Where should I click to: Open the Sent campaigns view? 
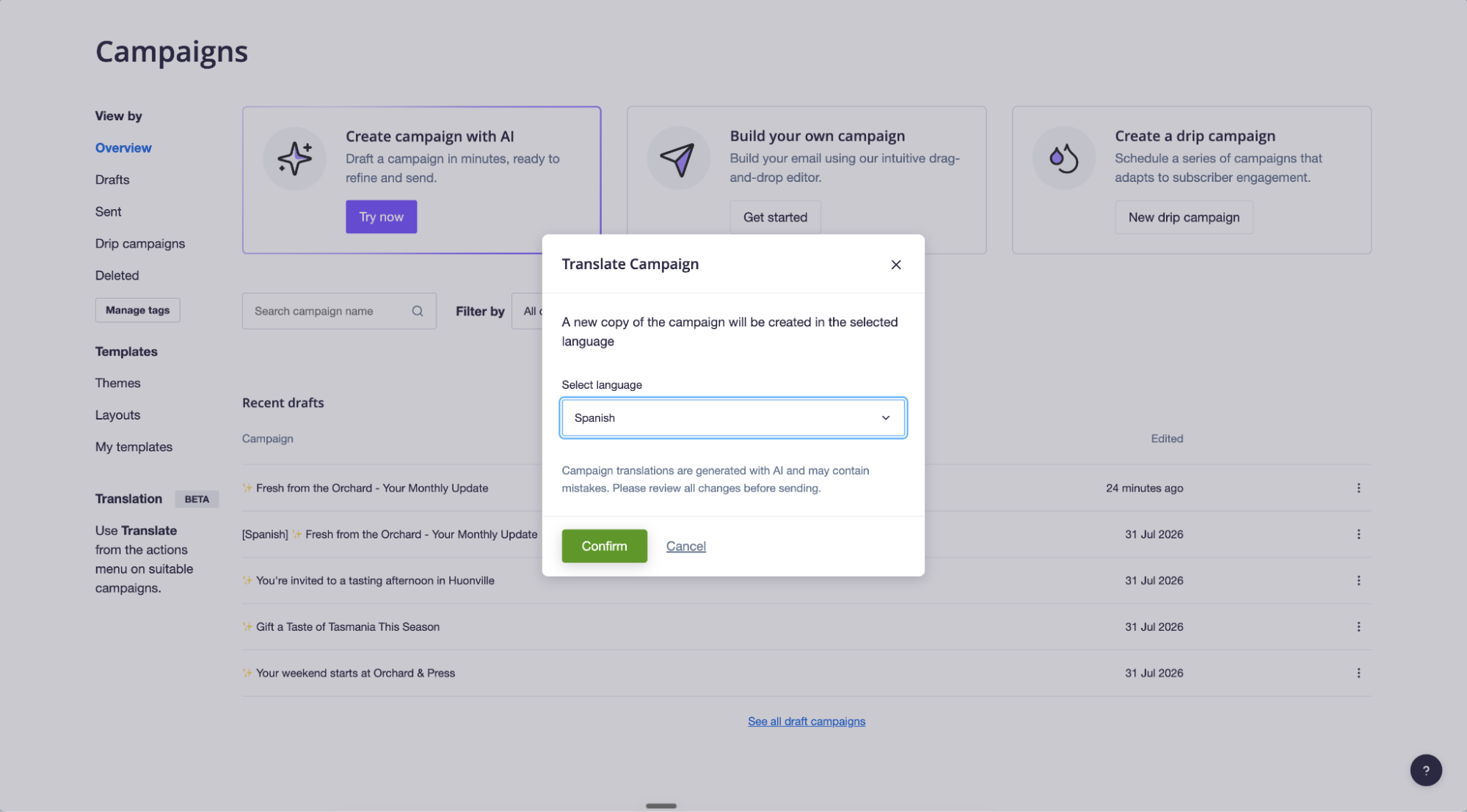108,211
